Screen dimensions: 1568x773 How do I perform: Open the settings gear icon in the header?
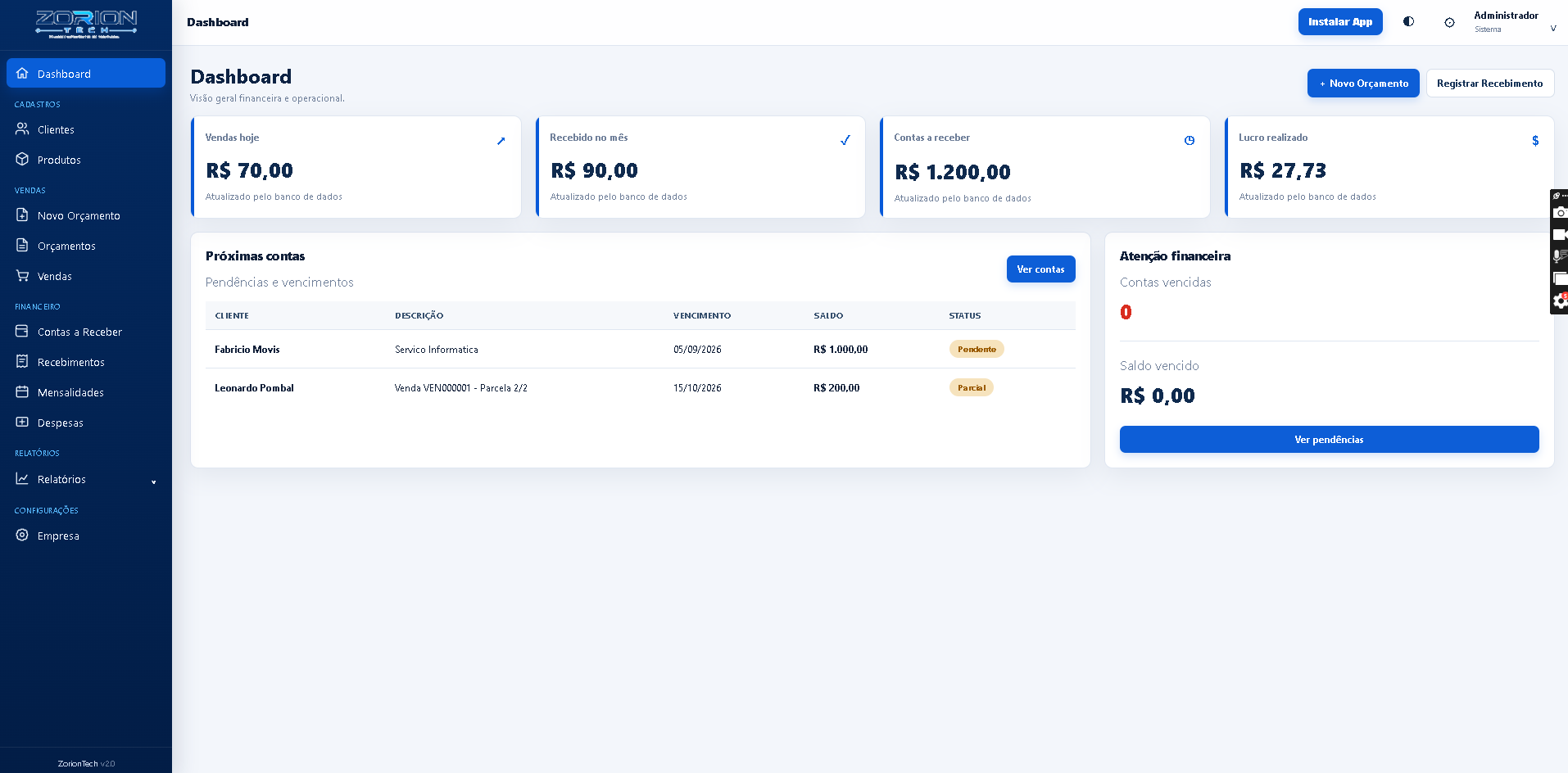pyautogui.click(x=1449, y=22)
